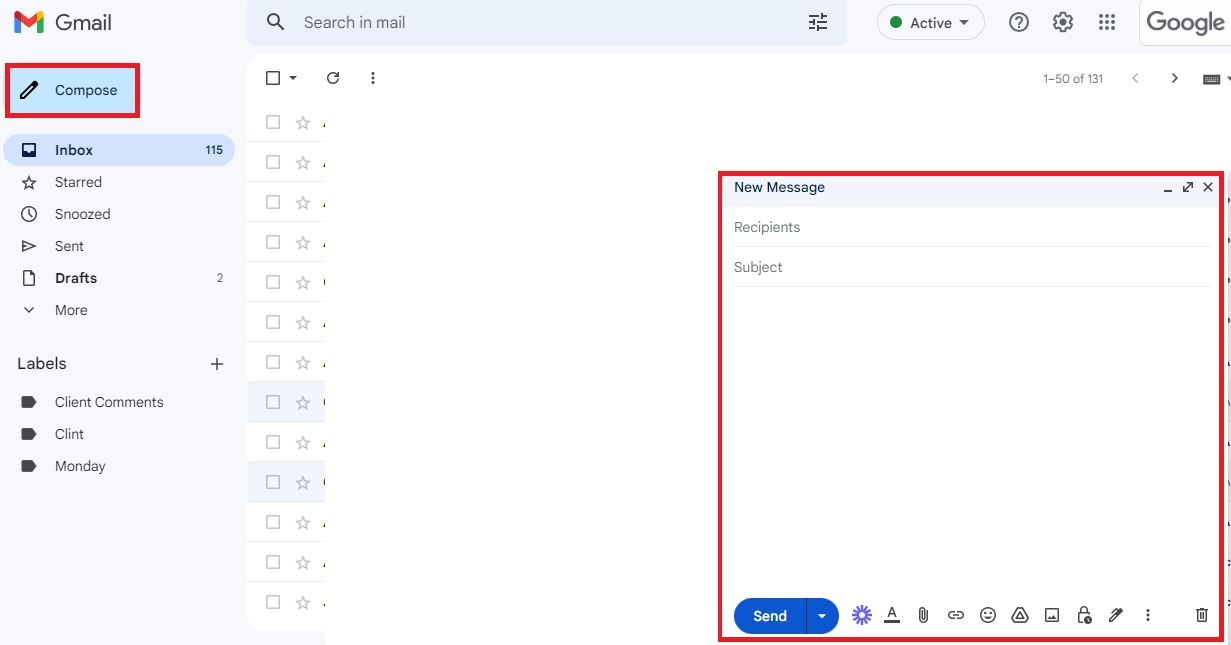
Task: Open the Google apps grid
Action: pos(1107,22)
